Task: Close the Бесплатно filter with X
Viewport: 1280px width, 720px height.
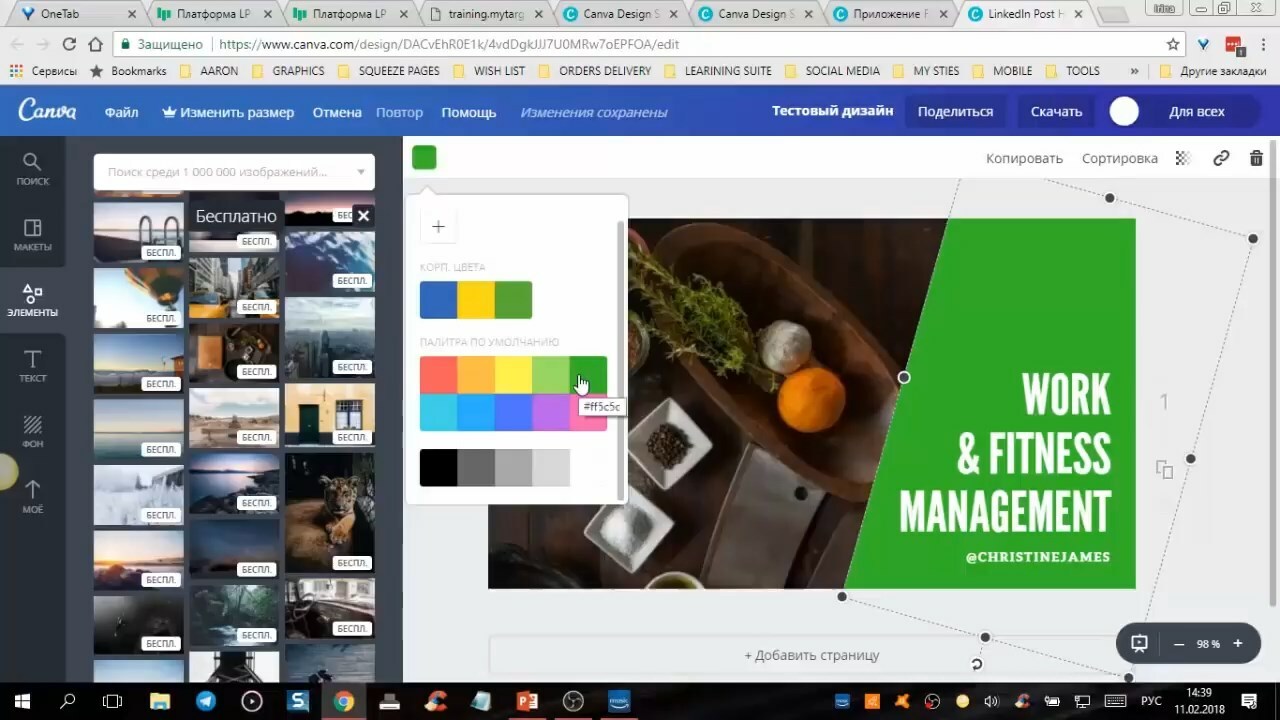Action: (363, 215)
